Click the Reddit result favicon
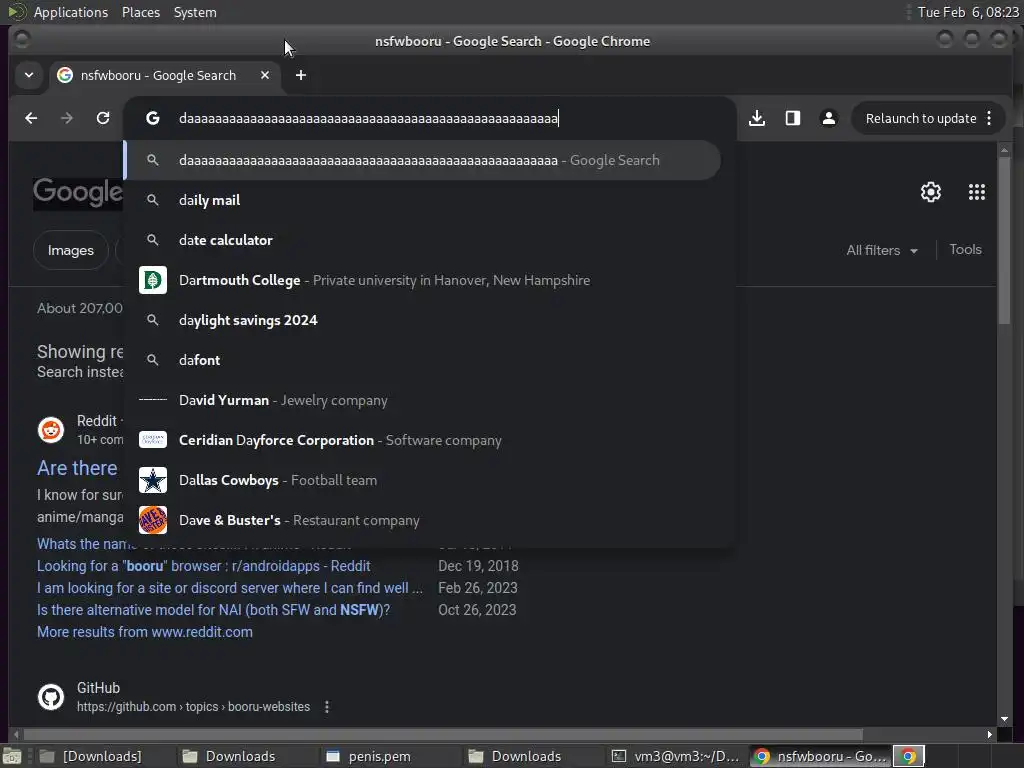Screen dimensions: 1024x768 tap(51, 430)
